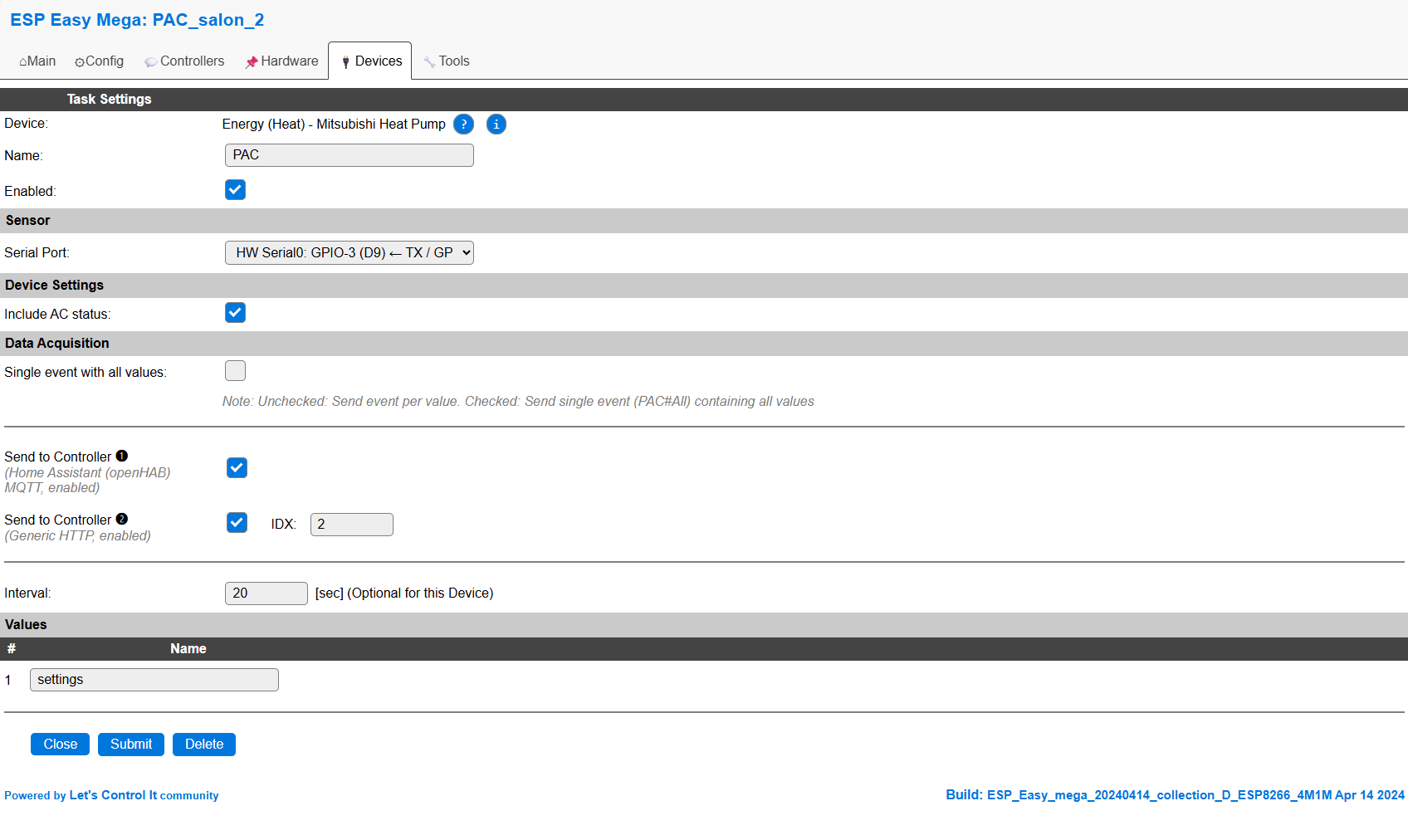The image size is (1408, 840).
Task: Click the Interval seconds field
Action: 266,593
